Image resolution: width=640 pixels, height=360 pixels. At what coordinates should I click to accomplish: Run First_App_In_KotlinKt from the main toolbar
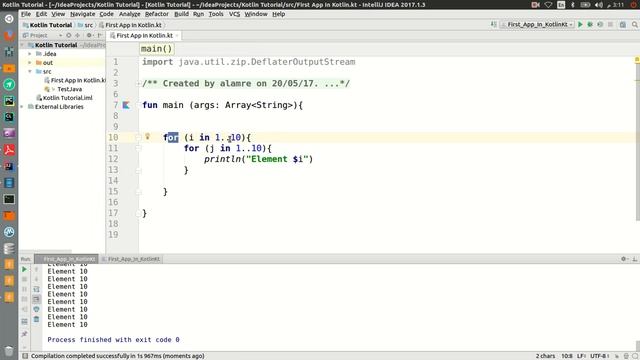(x=580, y=24)
